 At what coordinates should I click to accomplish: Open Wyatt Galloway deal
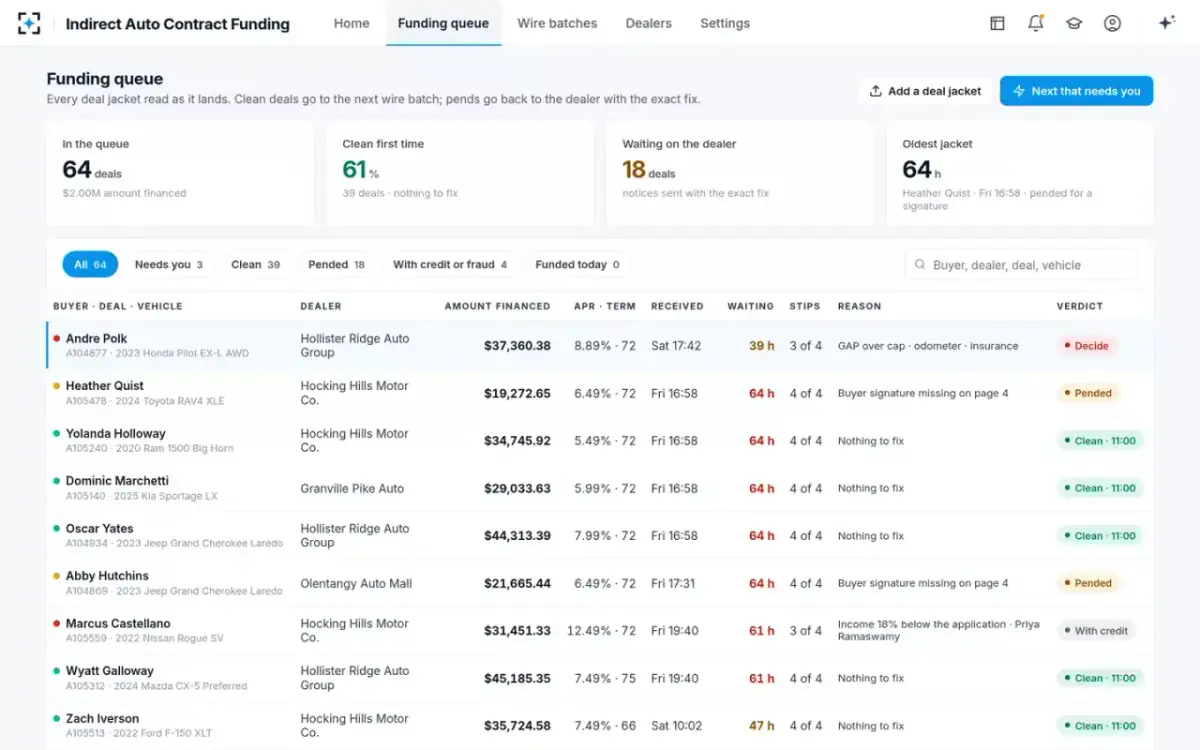(600, 678)
